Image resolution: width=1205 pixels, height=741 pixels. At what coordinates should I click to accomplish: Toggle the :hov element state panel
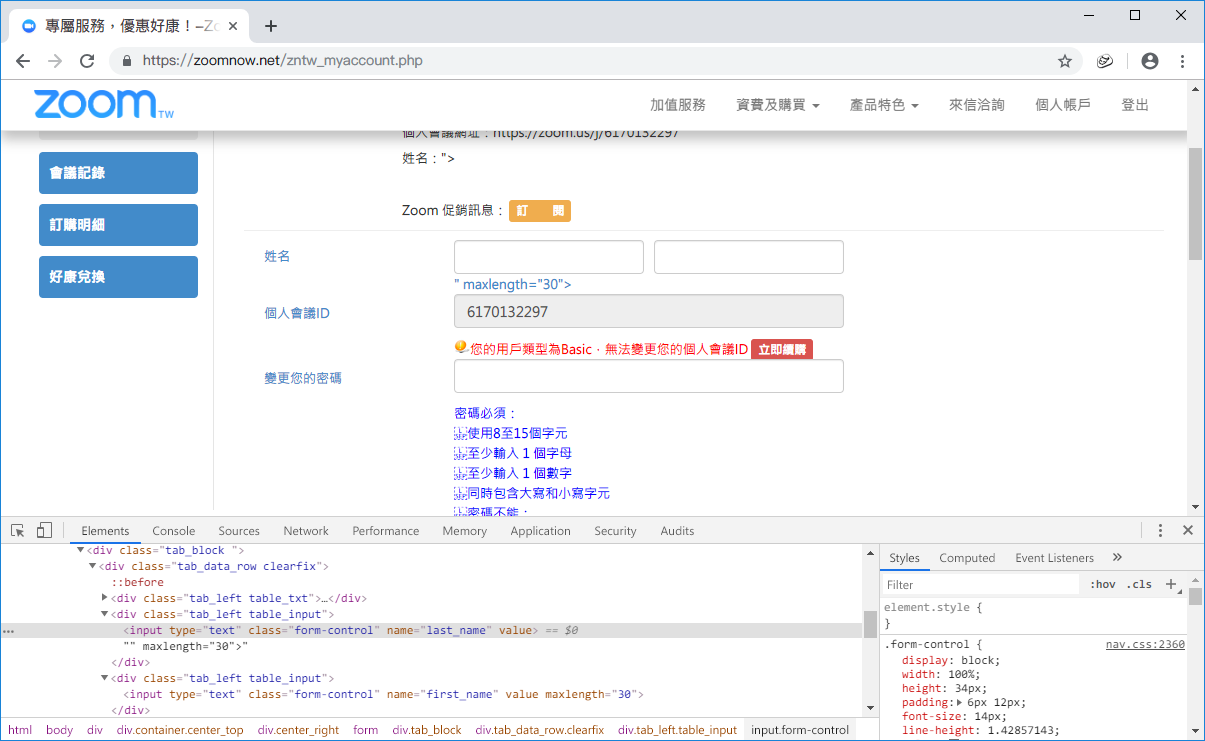pos(1103,584)
